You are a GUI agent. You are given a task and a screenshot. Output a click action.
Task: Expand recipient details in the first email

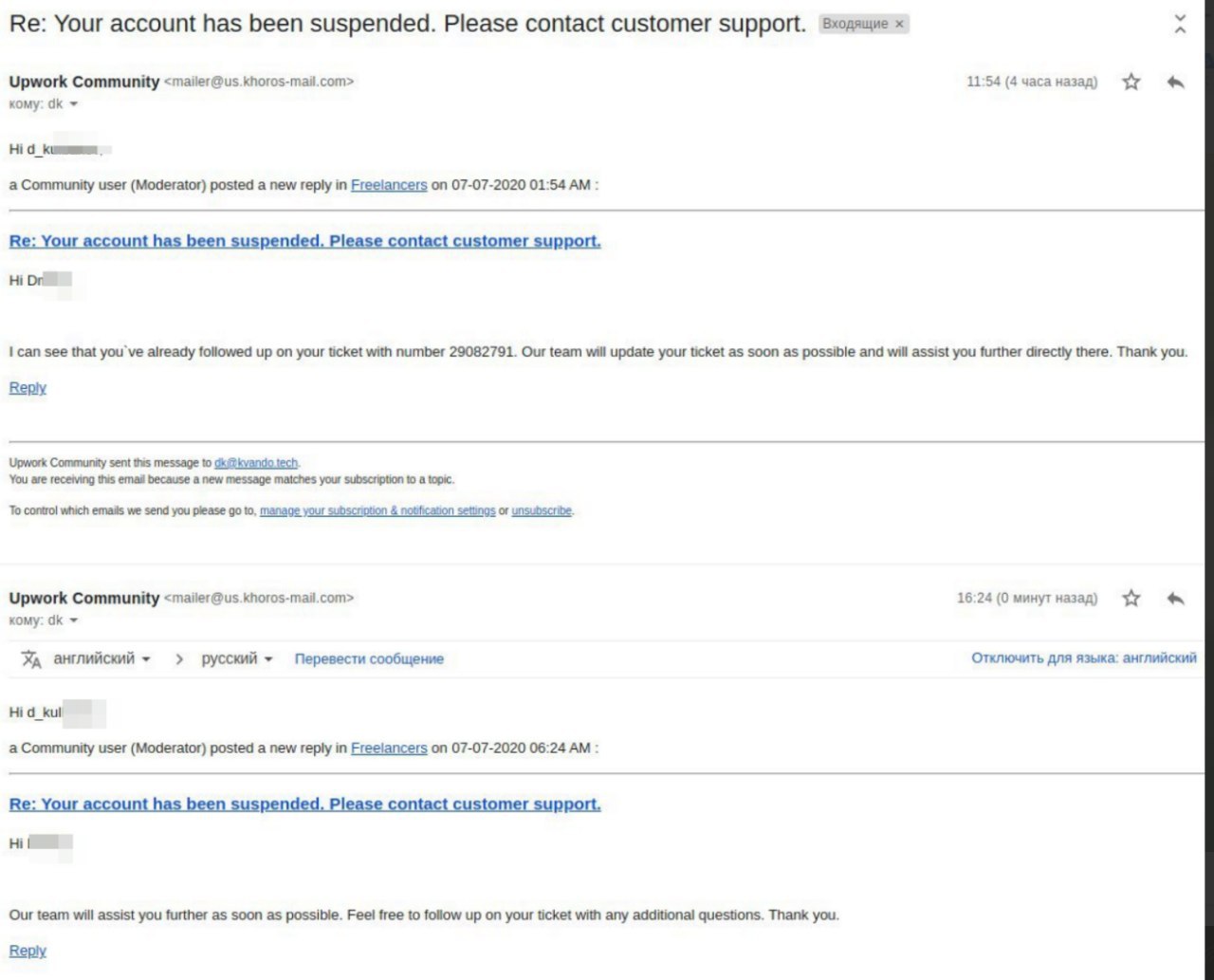pyautogui.click(x=73, y=104)
